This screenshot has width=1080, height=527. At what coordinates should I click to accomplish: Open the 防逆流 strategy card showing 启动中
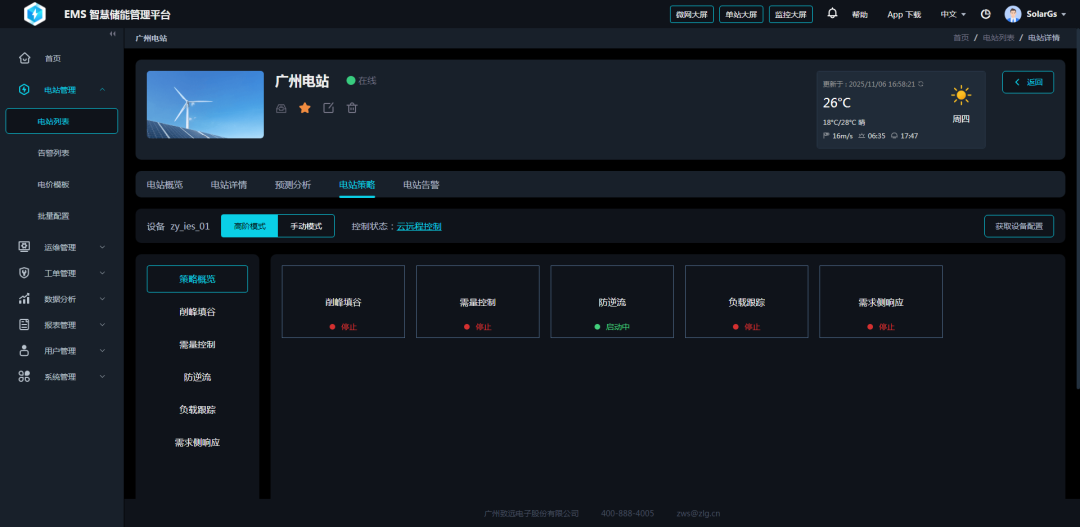612,301
